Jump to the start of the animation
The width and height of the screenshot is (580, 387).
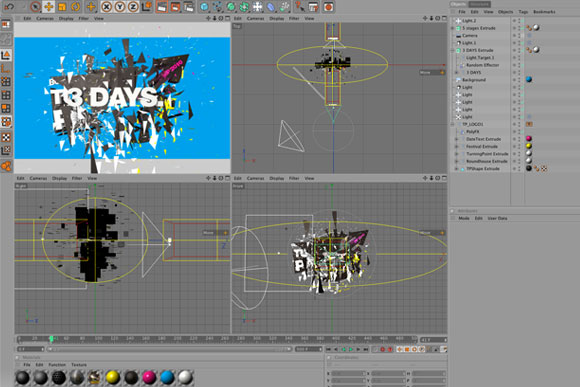click(328, 349)
